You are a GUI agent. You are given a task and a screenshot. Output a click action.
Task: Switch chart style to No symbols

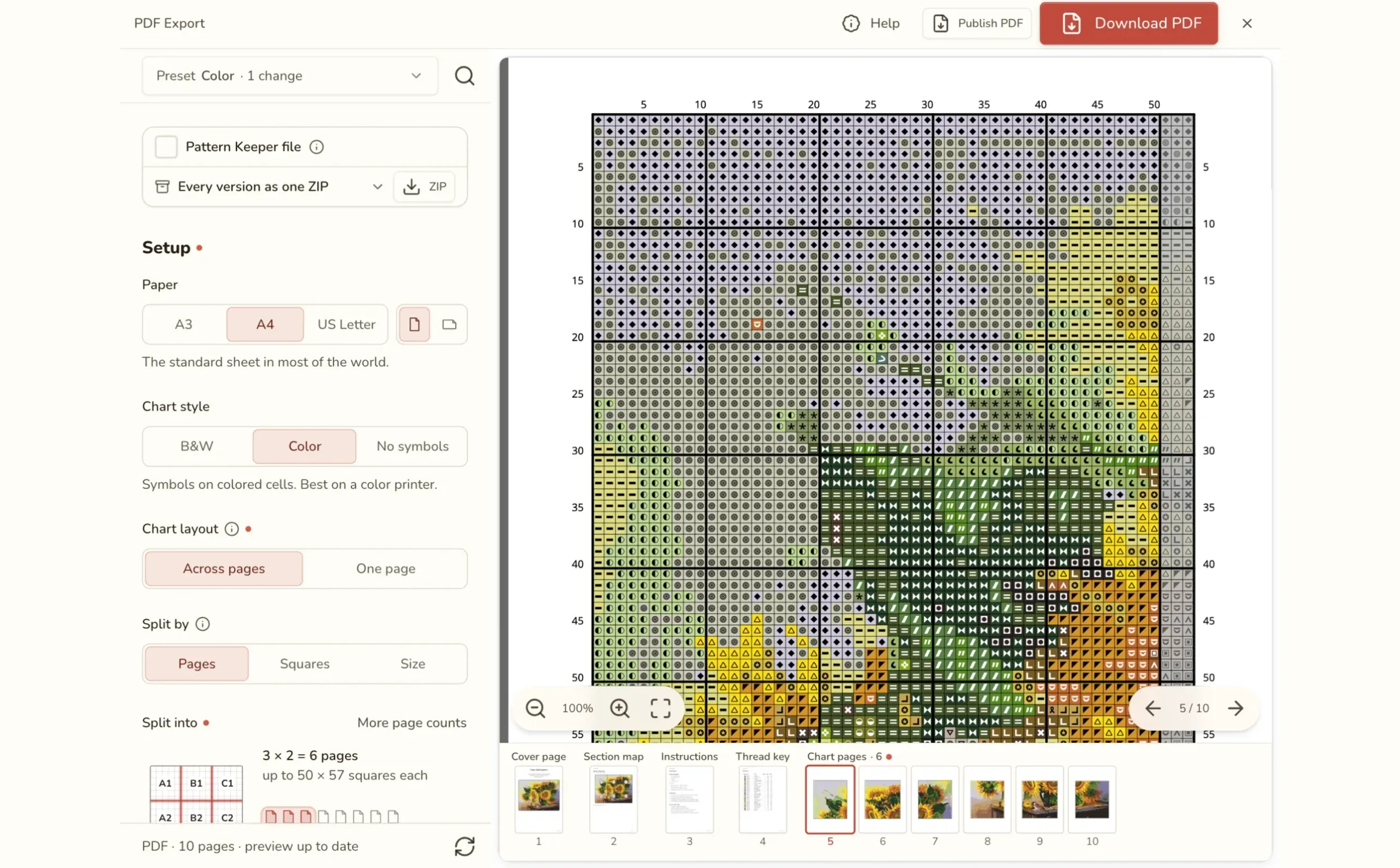click(x=412, y=446)
